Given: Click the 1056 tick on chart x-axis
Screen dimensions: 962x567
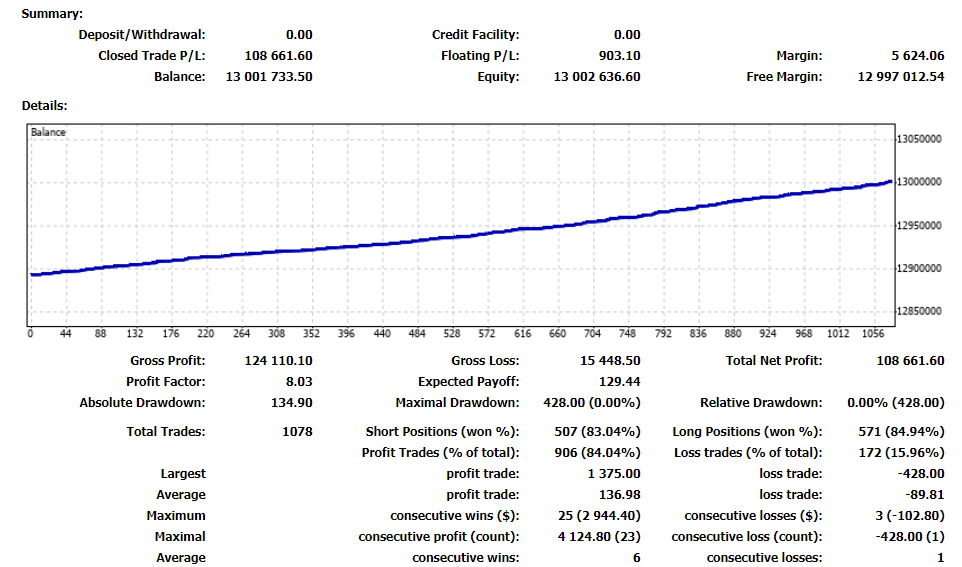Looking at the screenshot, I should (x=873, y=334).
